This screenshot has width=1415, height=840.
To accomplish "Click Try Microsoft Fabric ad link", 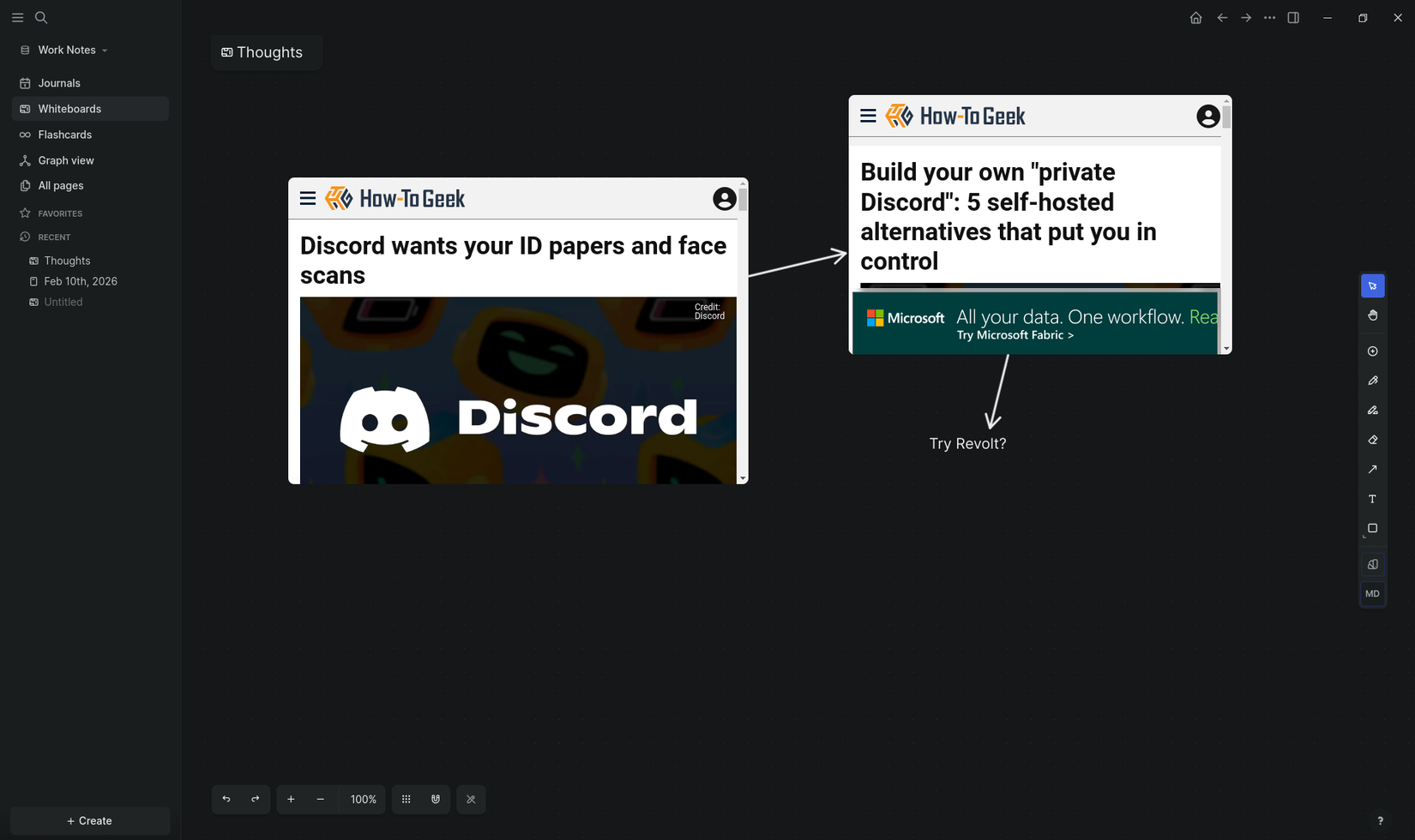I will pos(1015,335).
